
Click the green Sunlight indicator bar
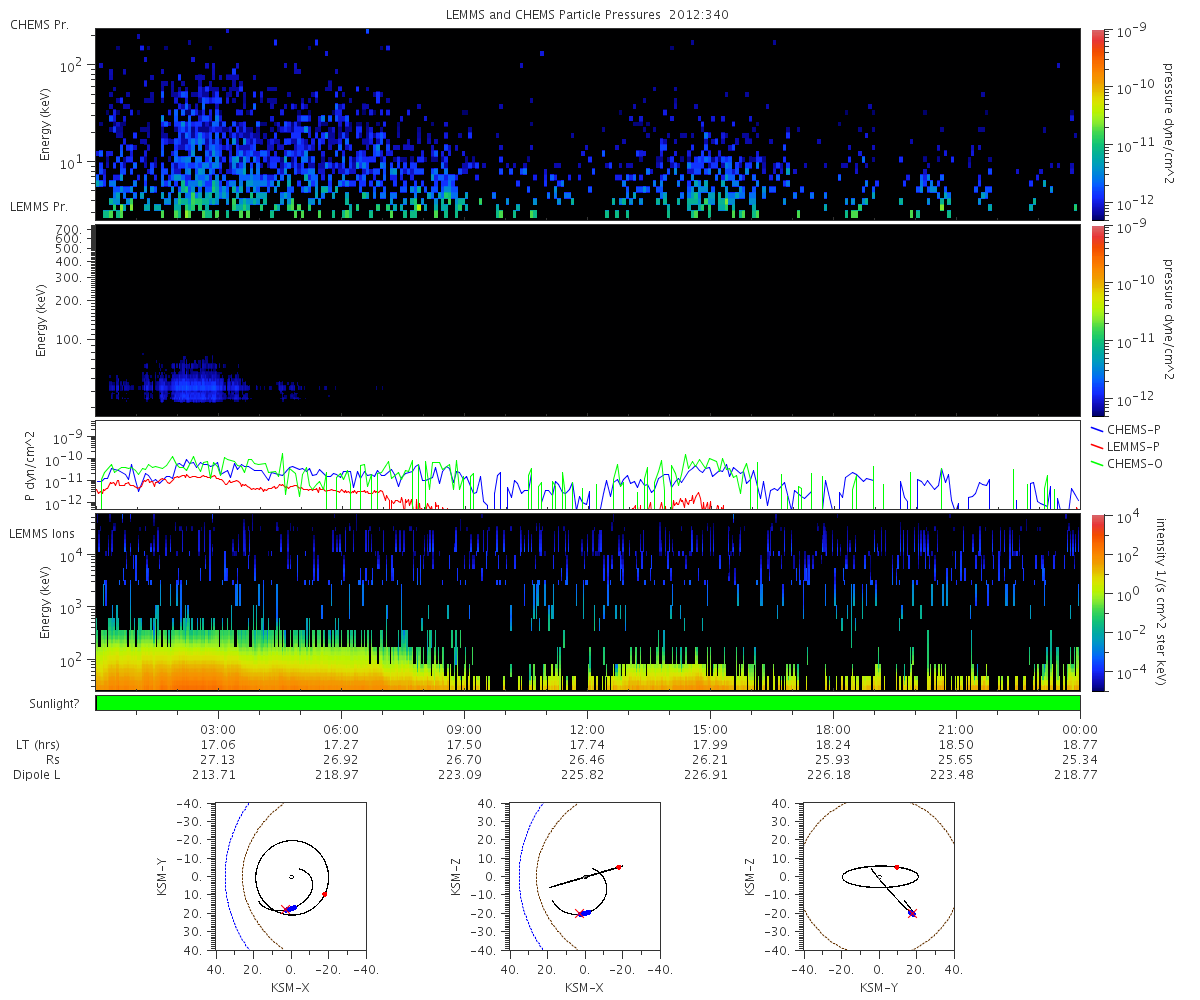tap(588, 703)
